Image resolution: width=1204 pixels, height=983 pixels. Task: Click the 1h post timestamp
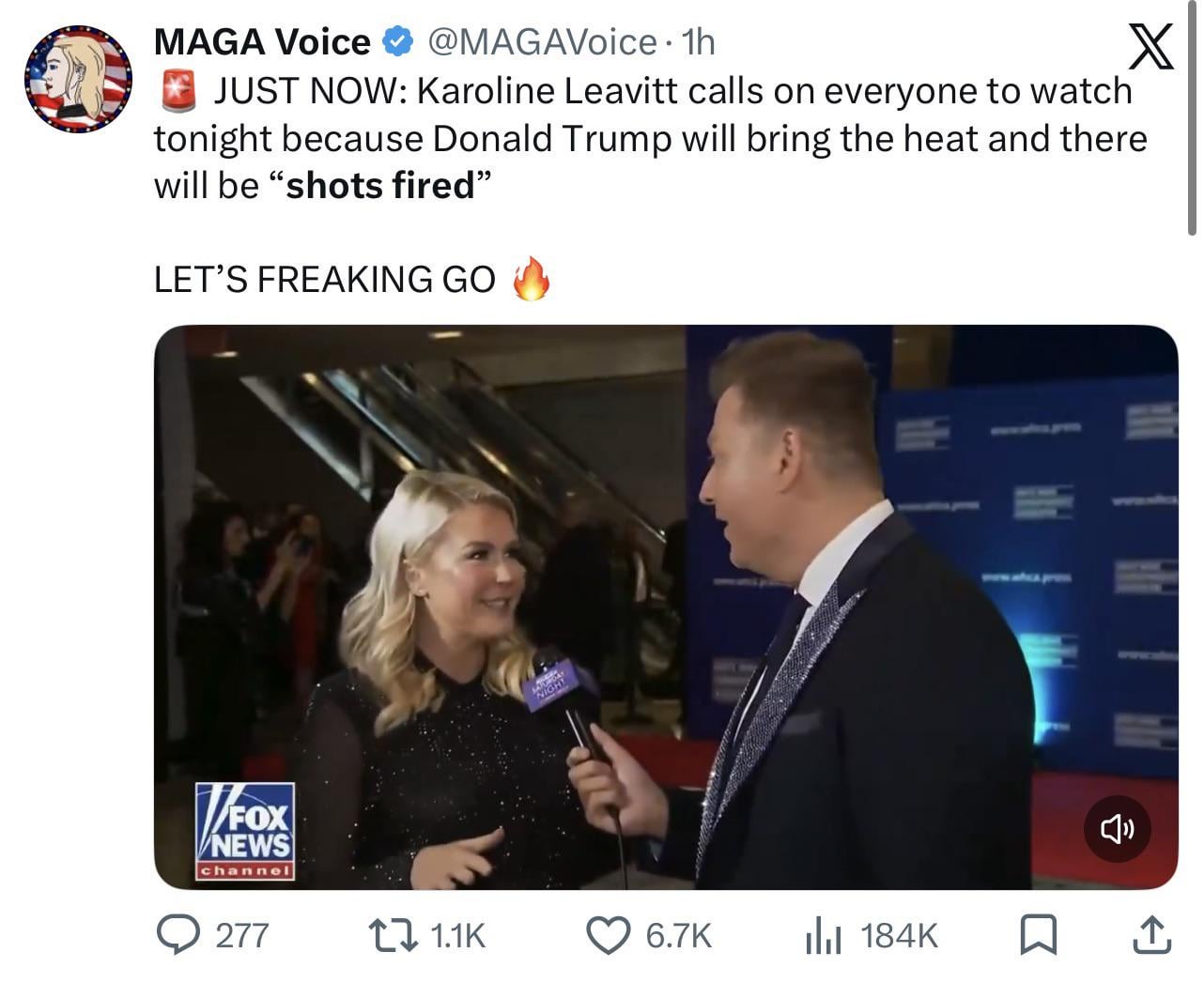[x=698, y=41]
